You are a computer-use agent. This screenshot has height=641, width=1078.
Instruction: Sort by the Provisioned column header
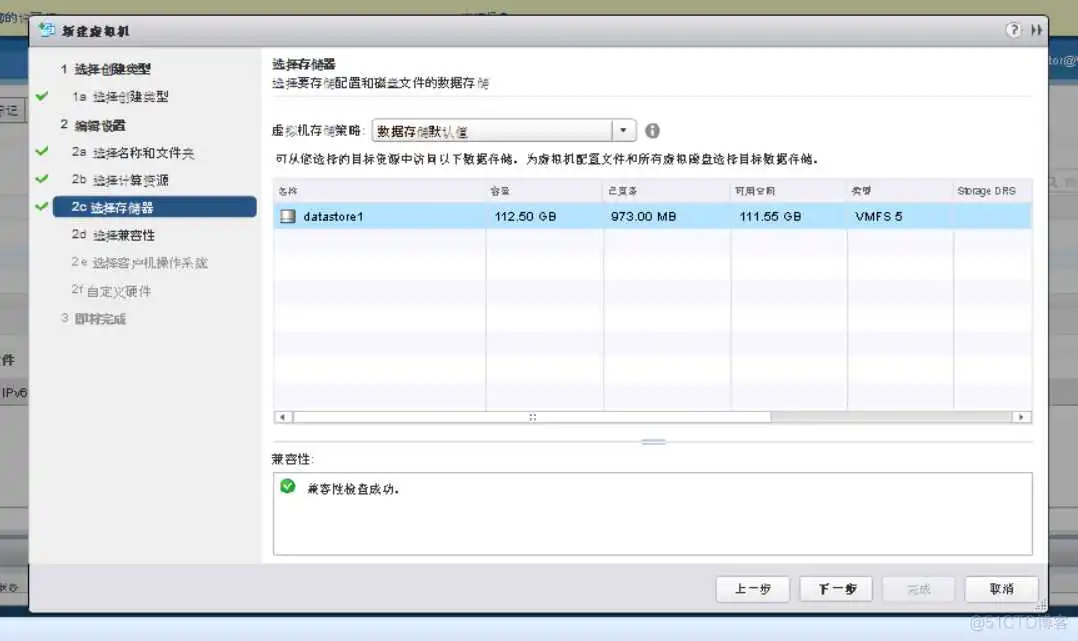click(667, 191)
